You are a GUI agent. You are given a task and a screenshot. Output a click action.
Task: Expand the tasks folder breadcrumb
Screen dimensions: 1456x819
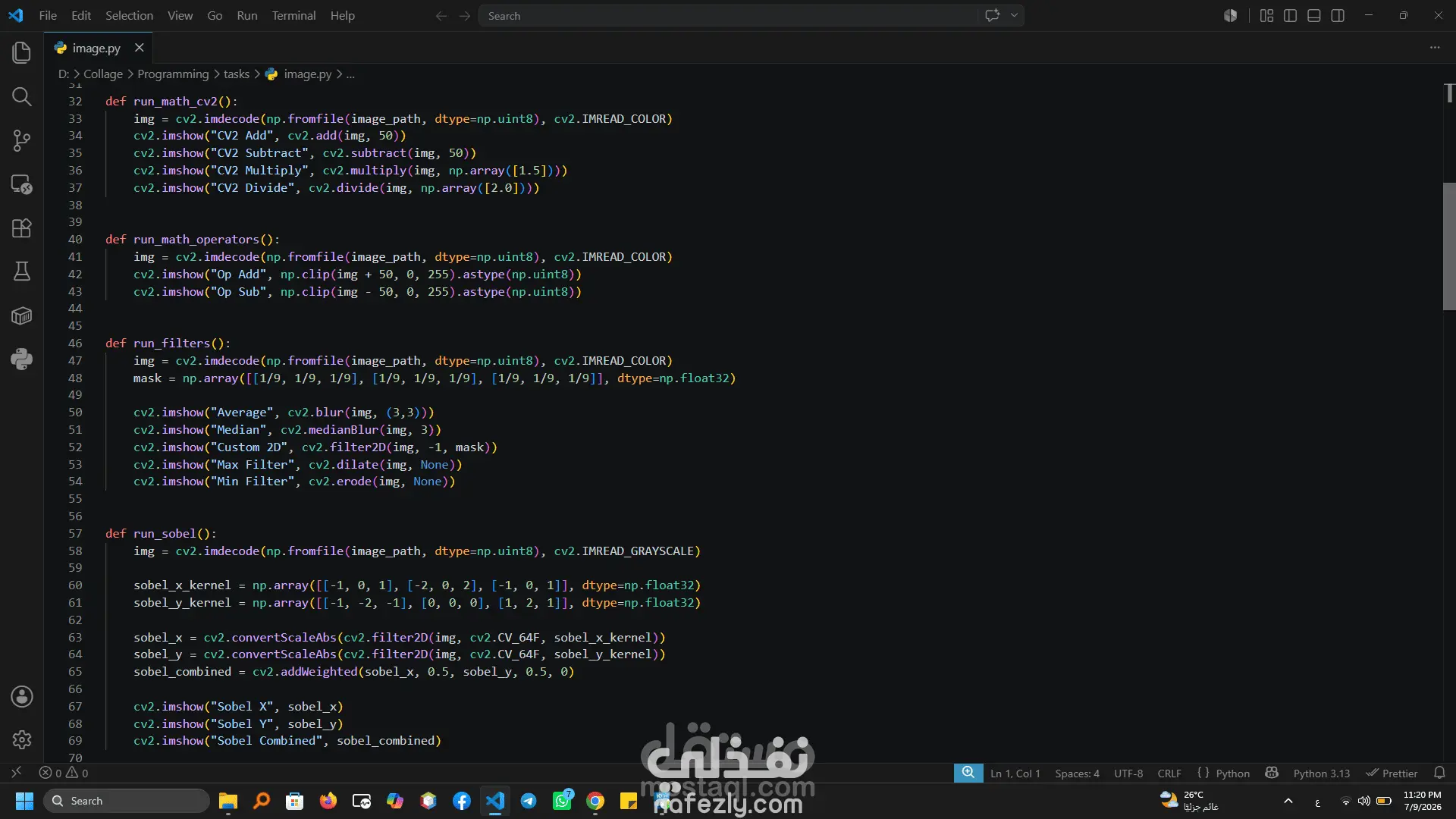(236, 74)
